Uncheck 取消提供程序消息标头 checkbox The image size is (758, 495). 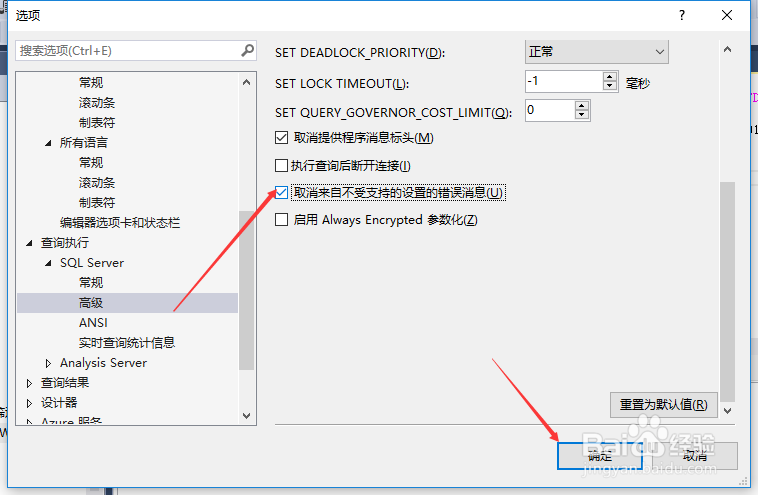click(x=281, y=138)
